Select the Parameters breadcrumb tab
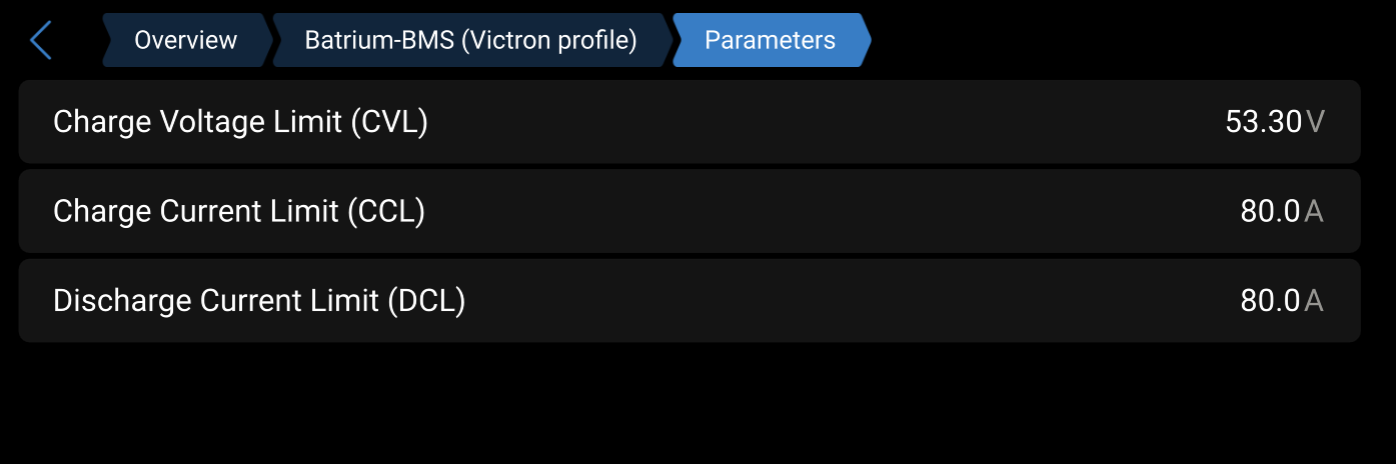Viewport: 1396px width, 464px height. tap(769, 40)
